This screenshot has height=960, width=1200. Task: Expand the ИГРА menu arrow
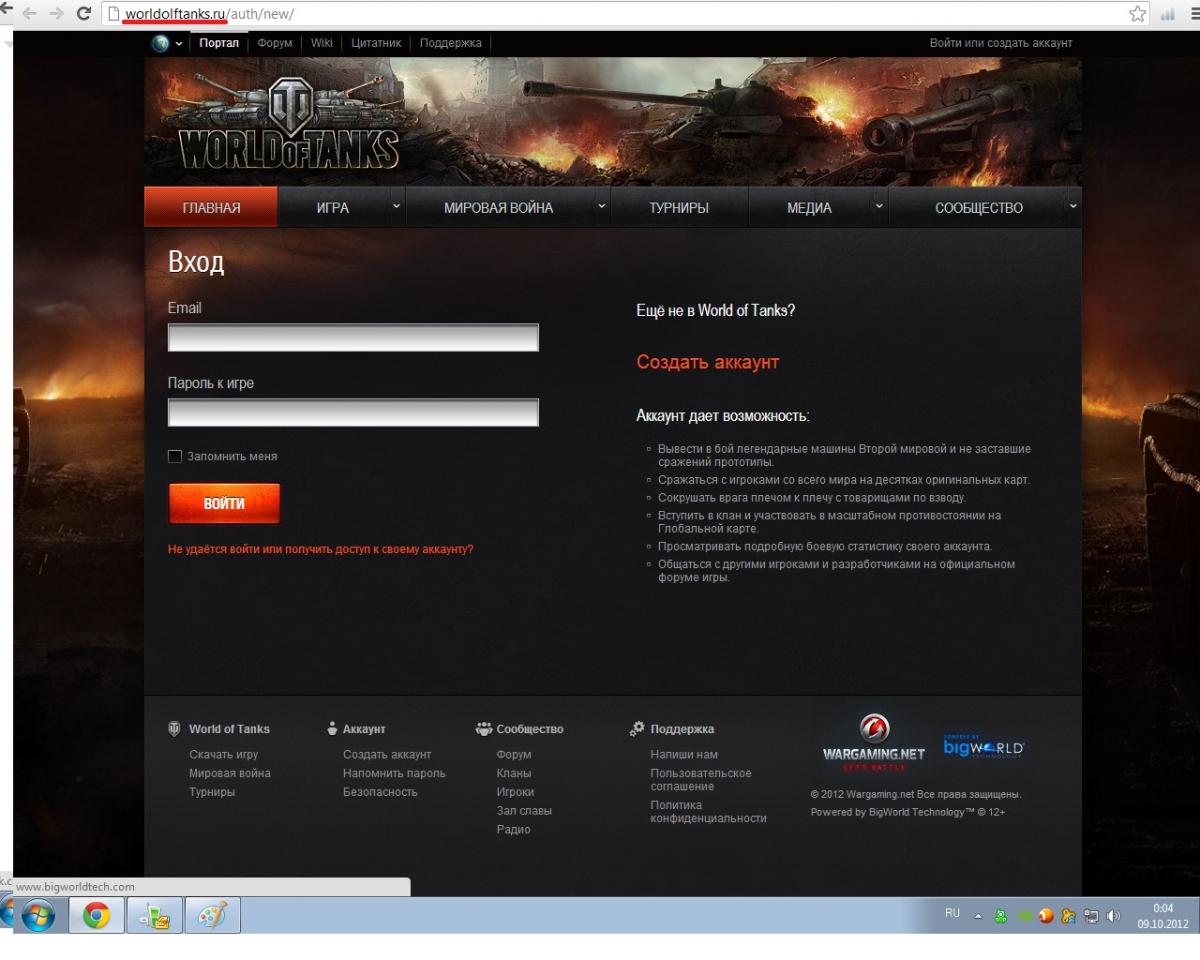[x=396, y=207]
